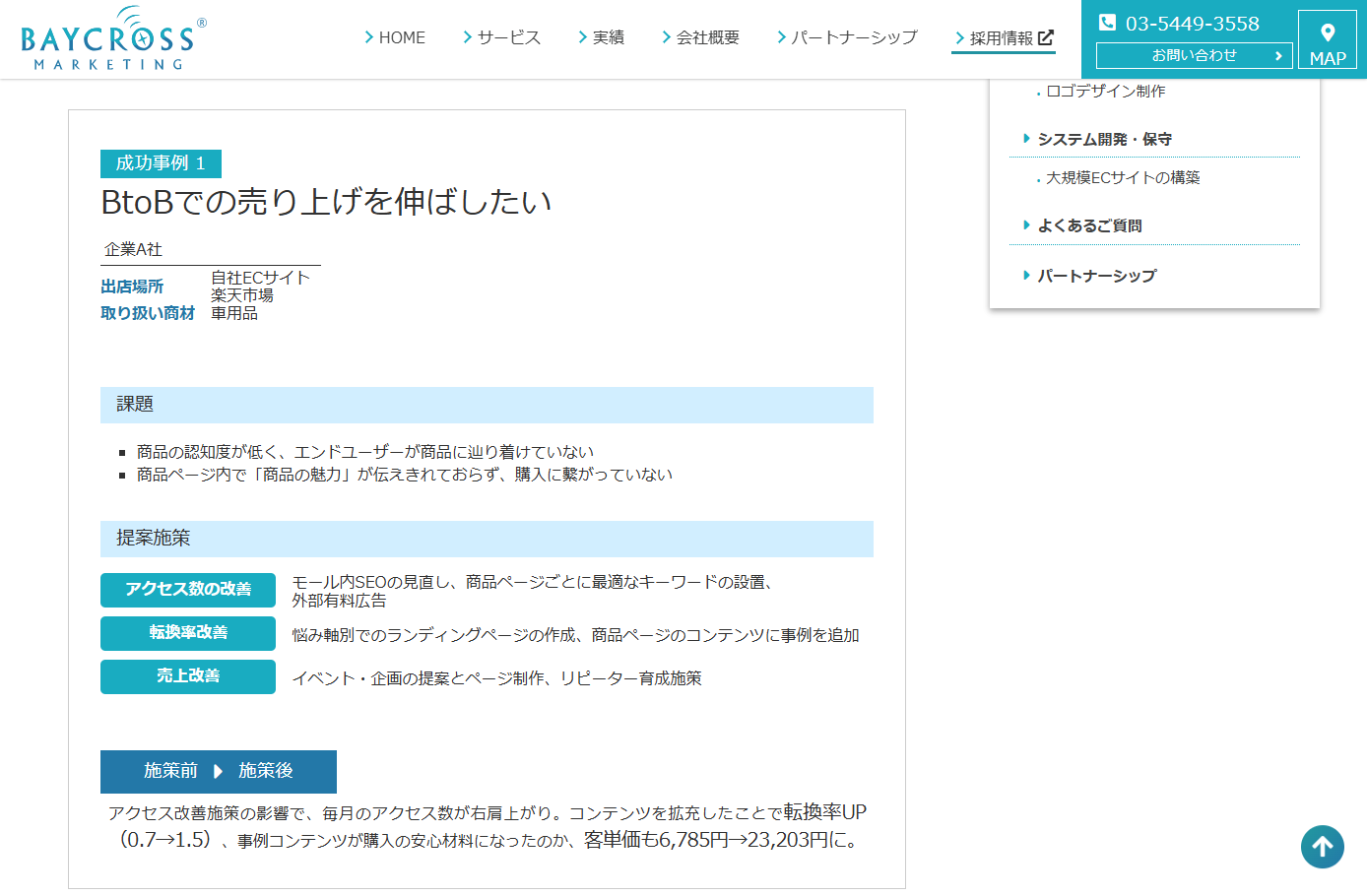
Task: Select the 転換率改善 label
Action: 187,634
